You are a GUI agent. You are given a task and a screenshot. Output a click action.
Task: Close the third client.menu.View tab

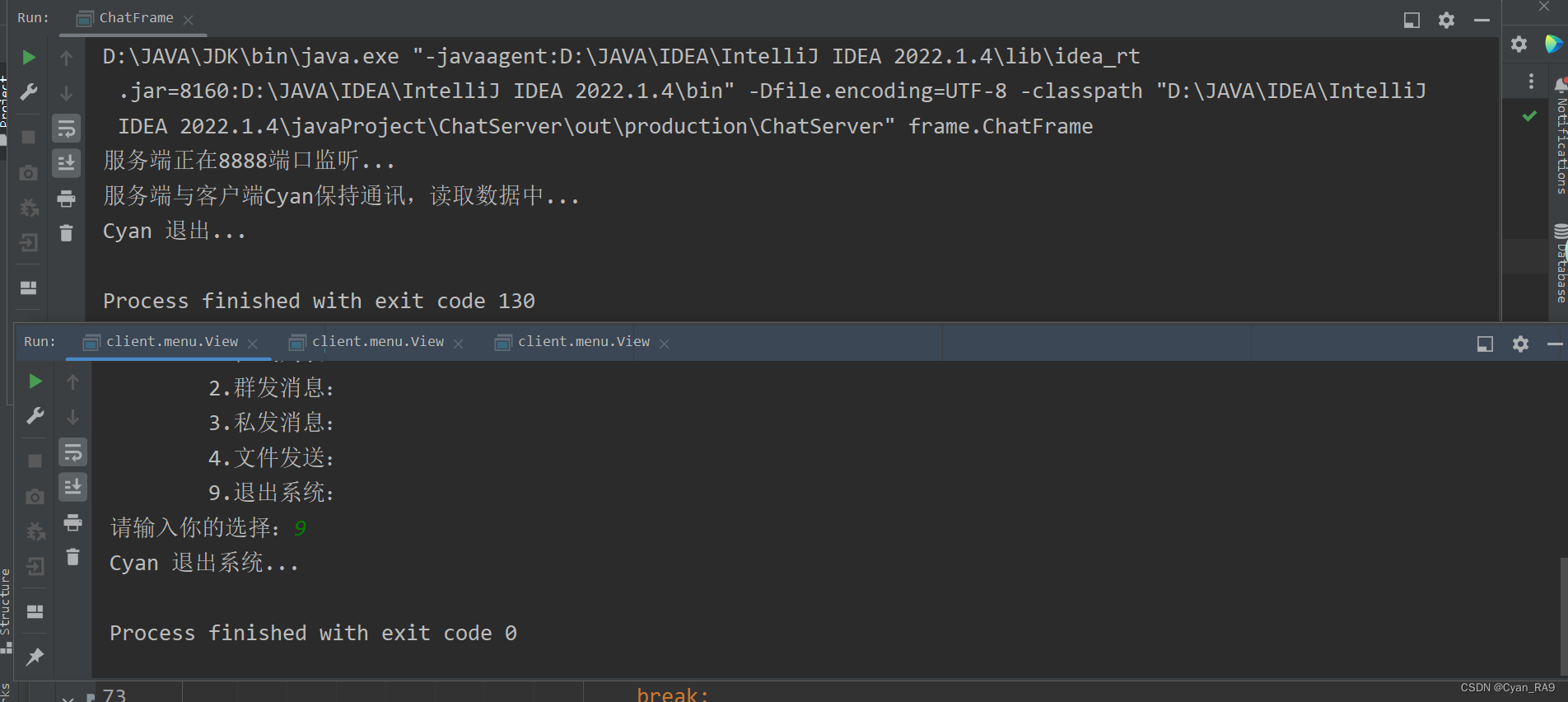click(665, 344)
